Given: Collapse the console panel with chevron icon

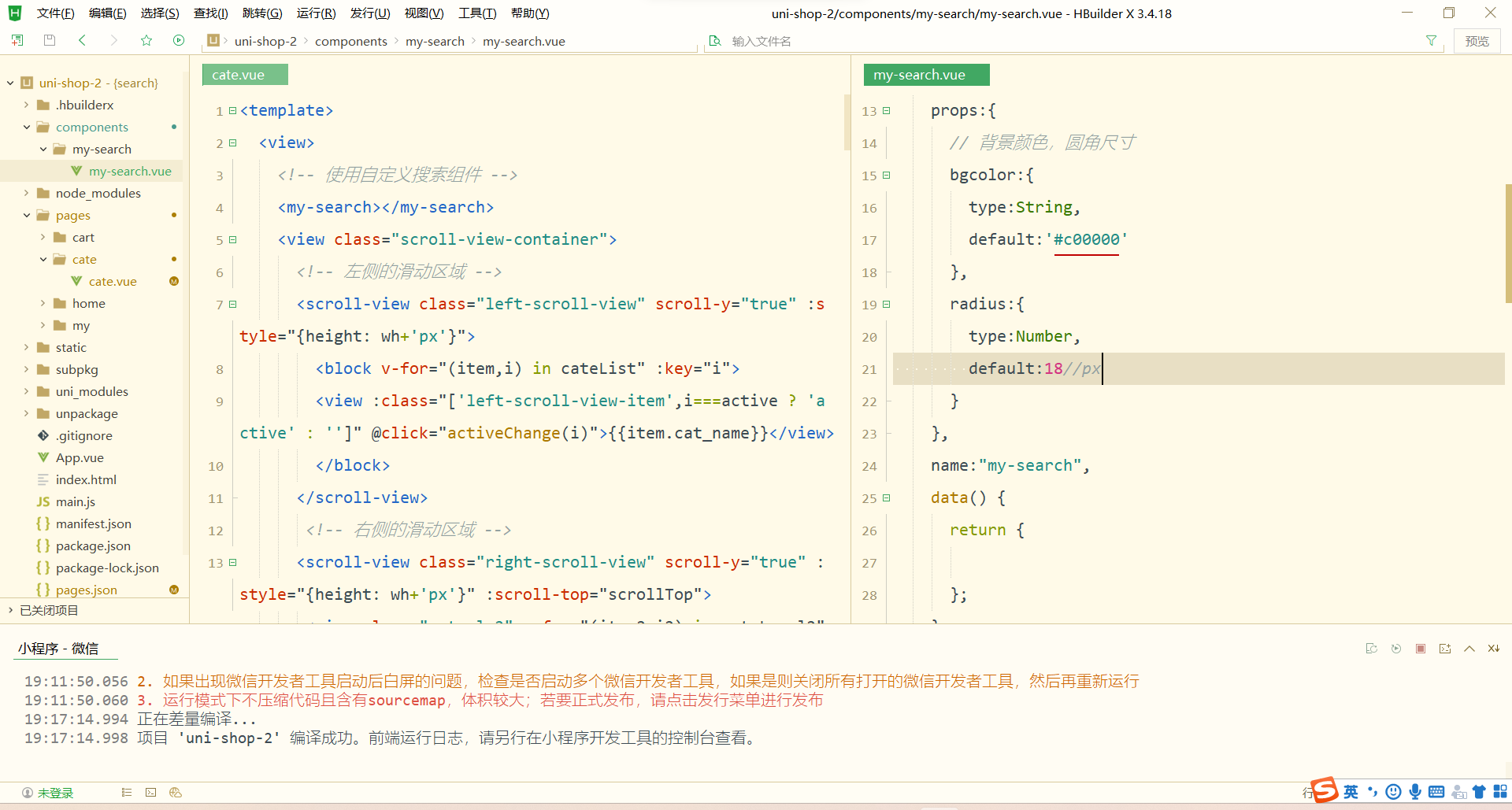Looking at the screenshot, I should coord(1469,648).
